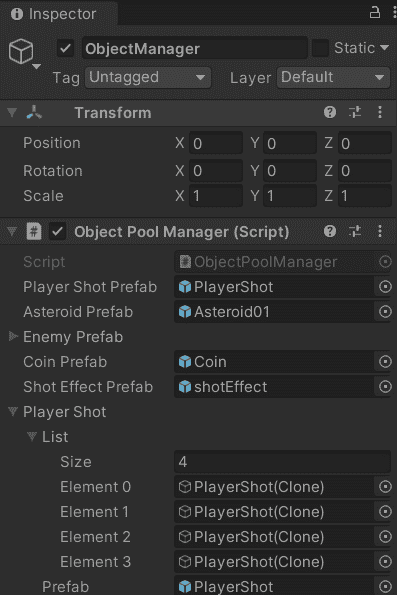Open the Tag Untagged dropdown
Viewport: 397px width, 595px height.
click(x=148, y=77)
